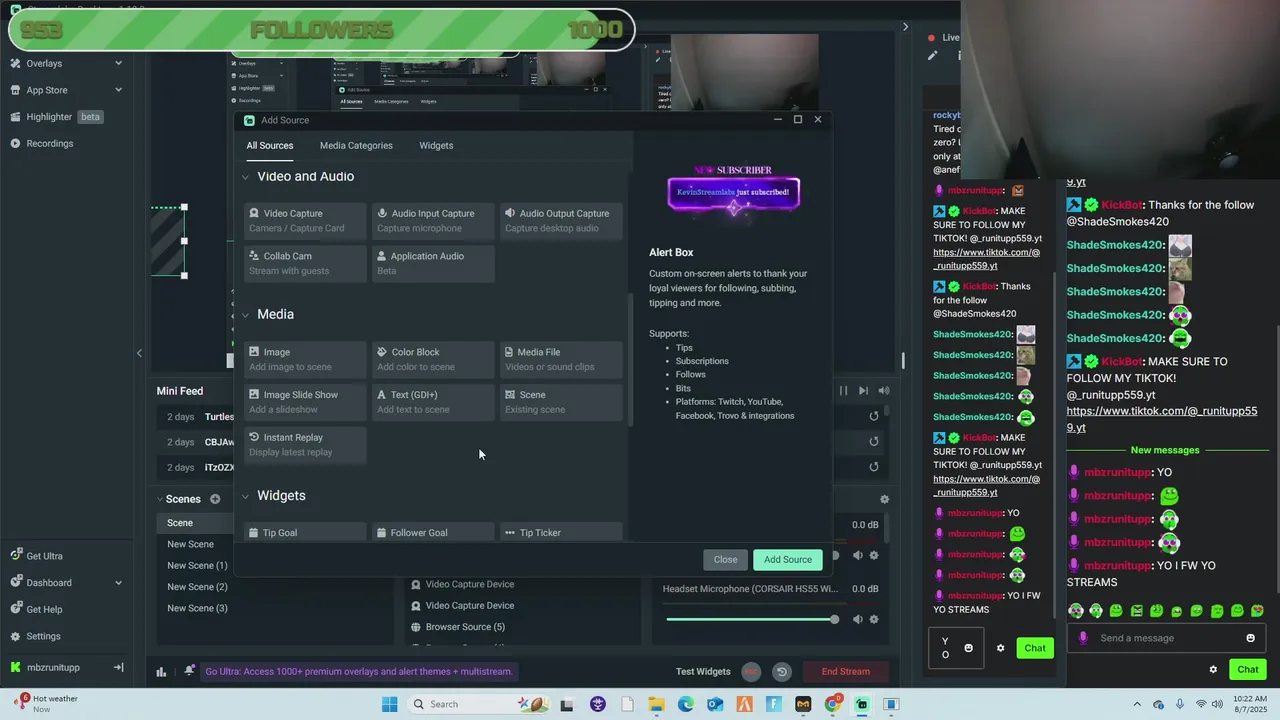Screen dimensions: 1280x720
Task: Select the Color Block source
Action: pyautogui.click(x=433, y=359)
